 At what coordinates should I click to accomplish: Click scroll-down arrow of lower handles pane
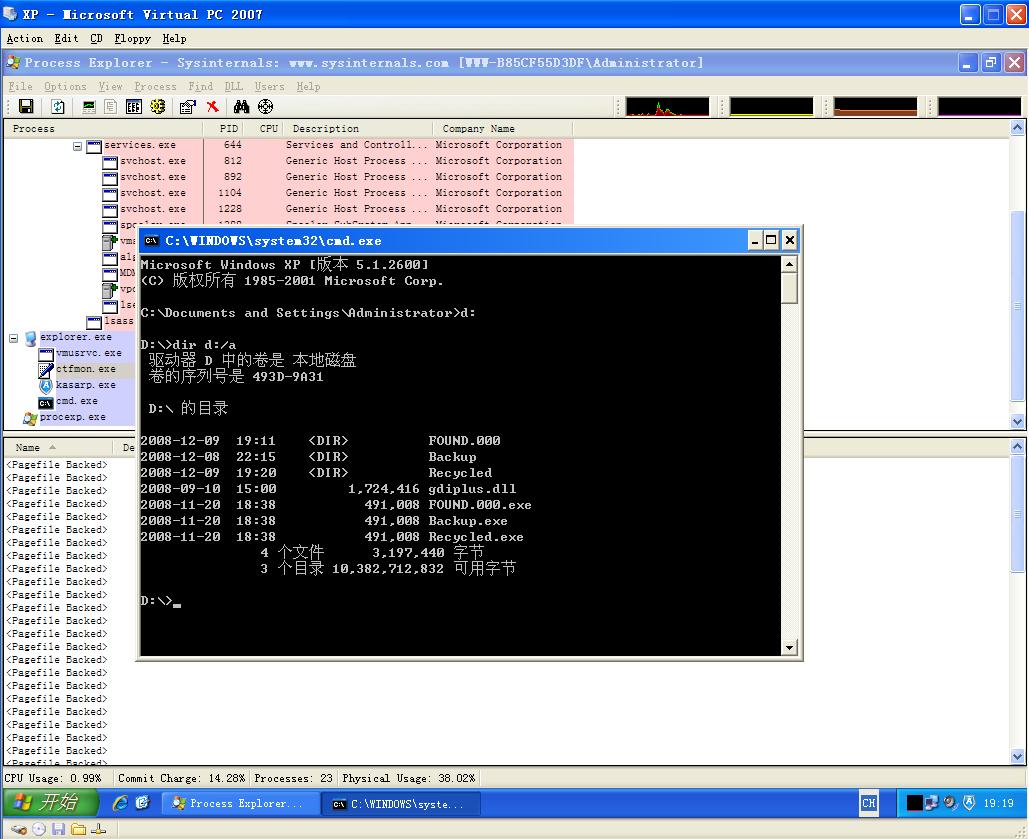[x=1017, y=756]
